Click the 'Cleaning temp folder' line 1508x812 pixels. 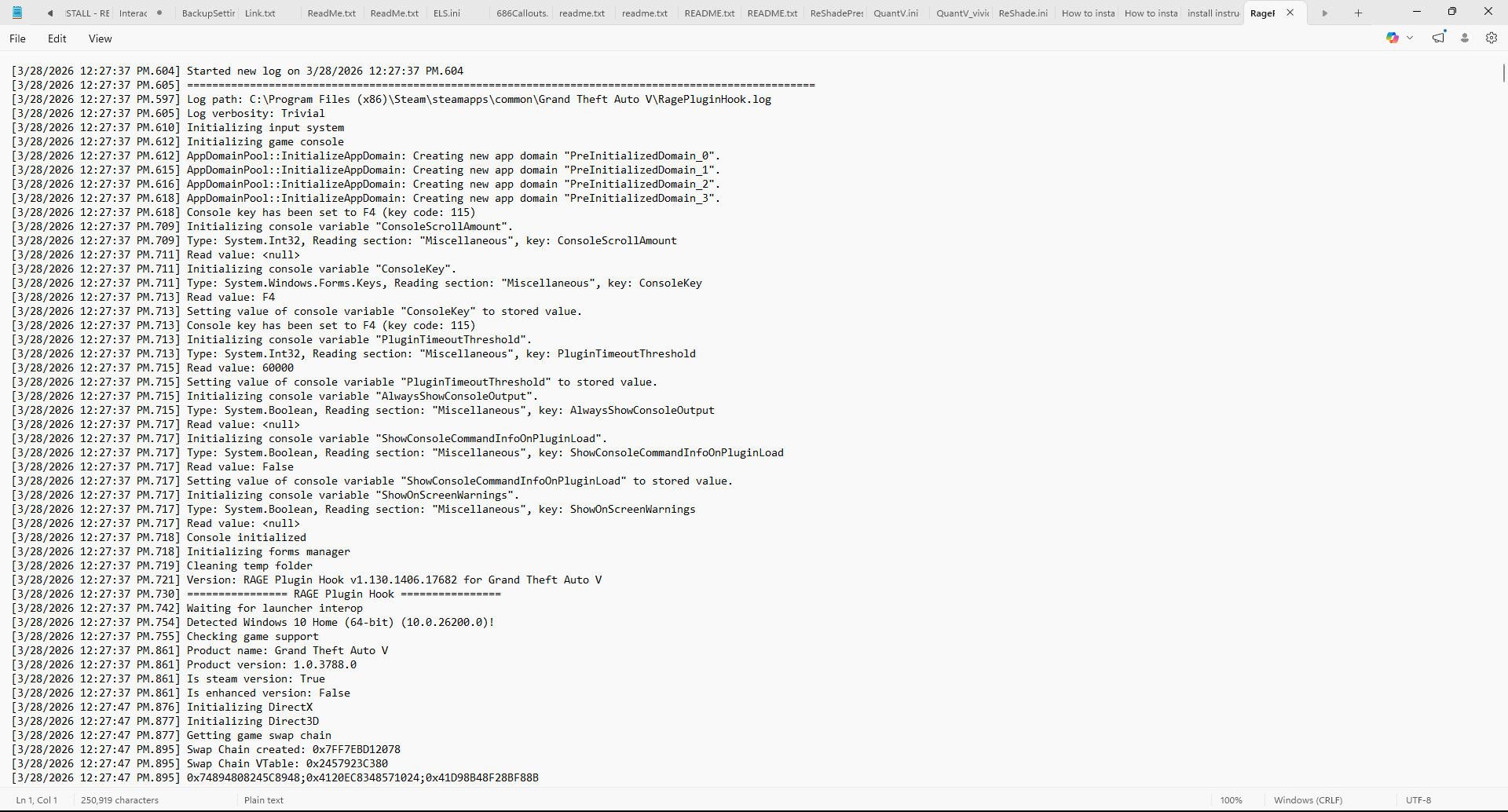(162, 565)
